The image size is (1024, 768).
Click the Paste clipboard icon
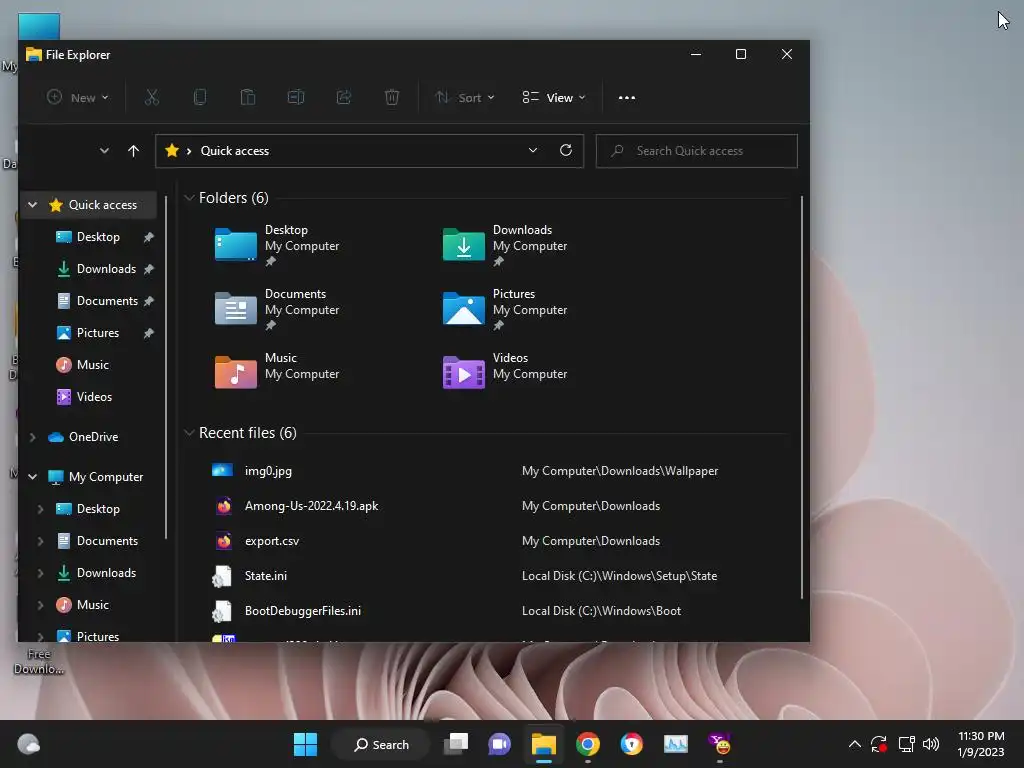[x=248, y=97]
